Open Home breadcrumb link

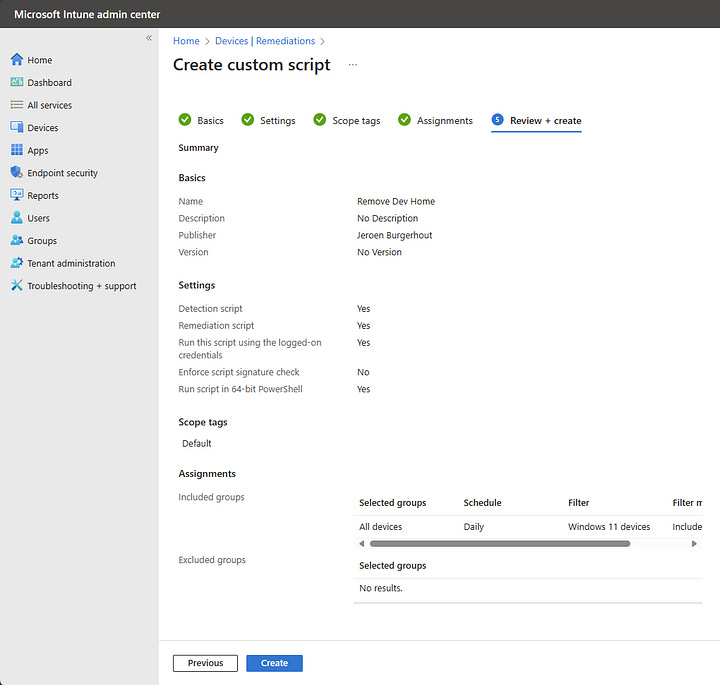pyautogui.click(x=186, y=41)
